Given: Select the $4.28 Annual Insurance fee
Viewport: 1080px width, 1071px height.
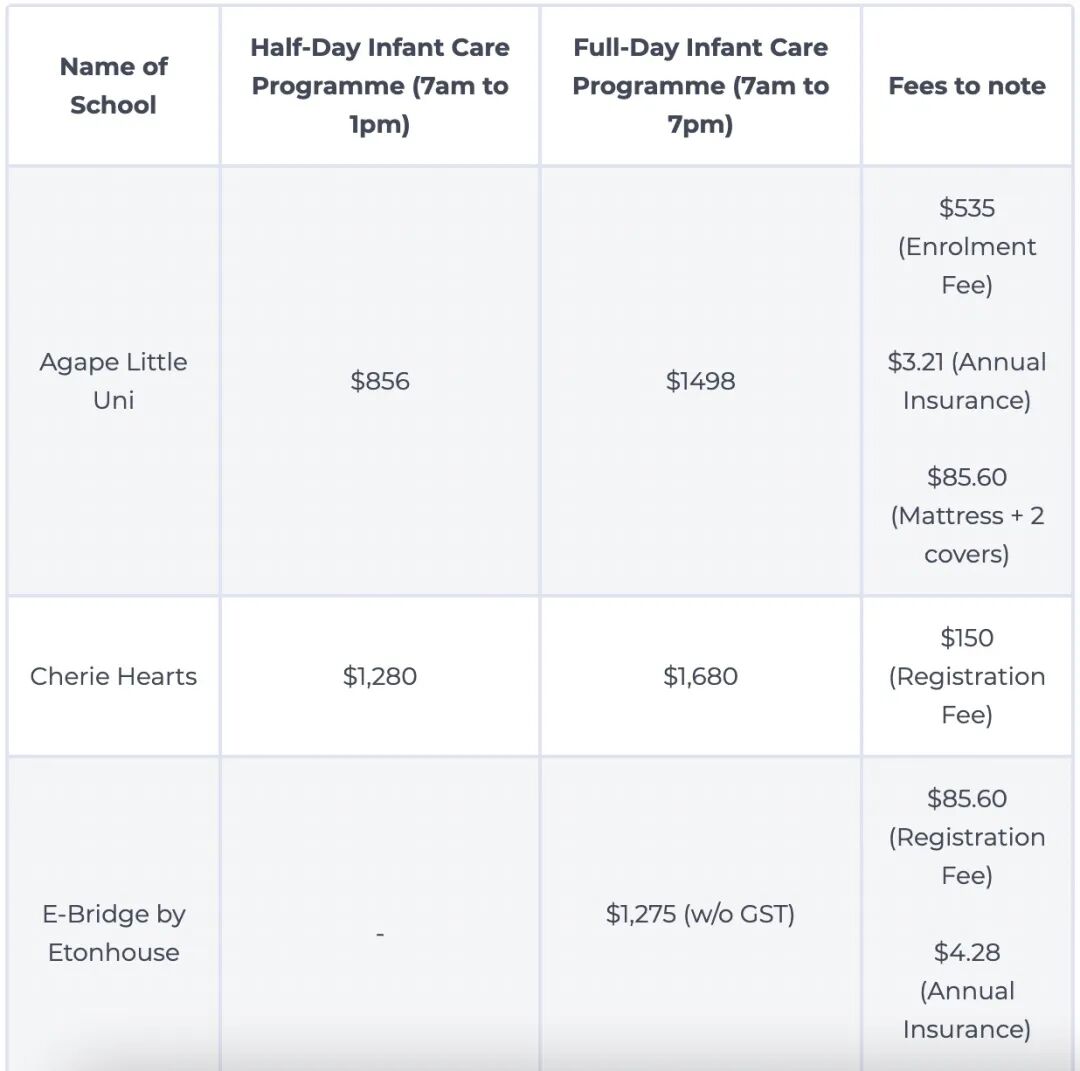Looking at the screenshot, I should tap(966, 952).
